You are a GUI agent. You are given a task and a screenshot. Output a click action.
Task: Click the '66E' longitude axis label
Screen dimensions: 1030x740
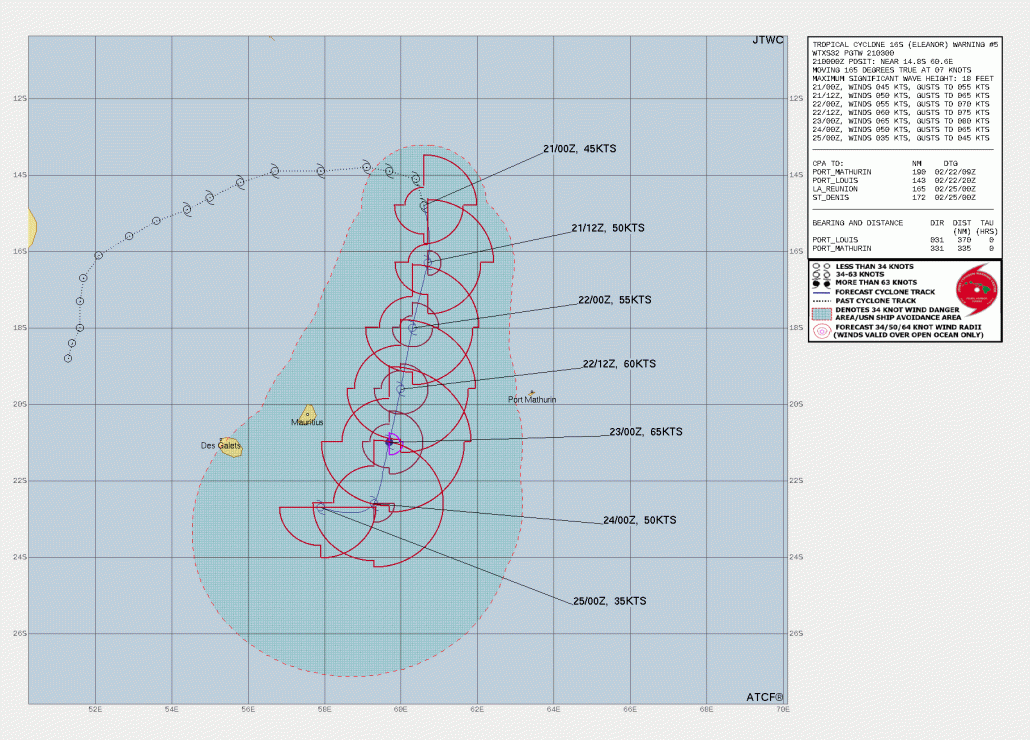click(x=630, y=709)
